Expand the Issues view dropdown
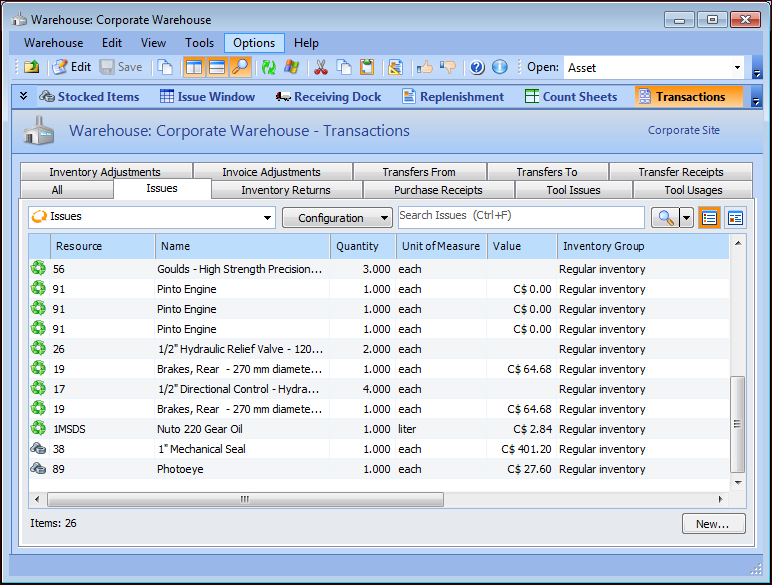 267,218
